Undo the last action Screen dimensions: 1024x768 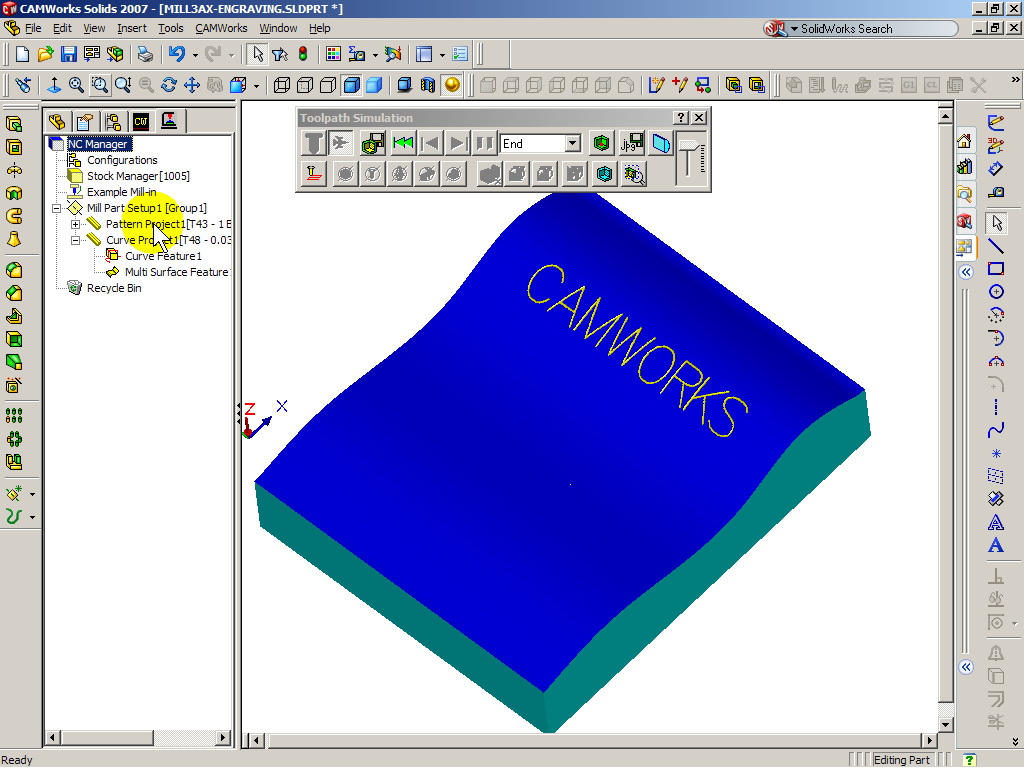(176, 54)
